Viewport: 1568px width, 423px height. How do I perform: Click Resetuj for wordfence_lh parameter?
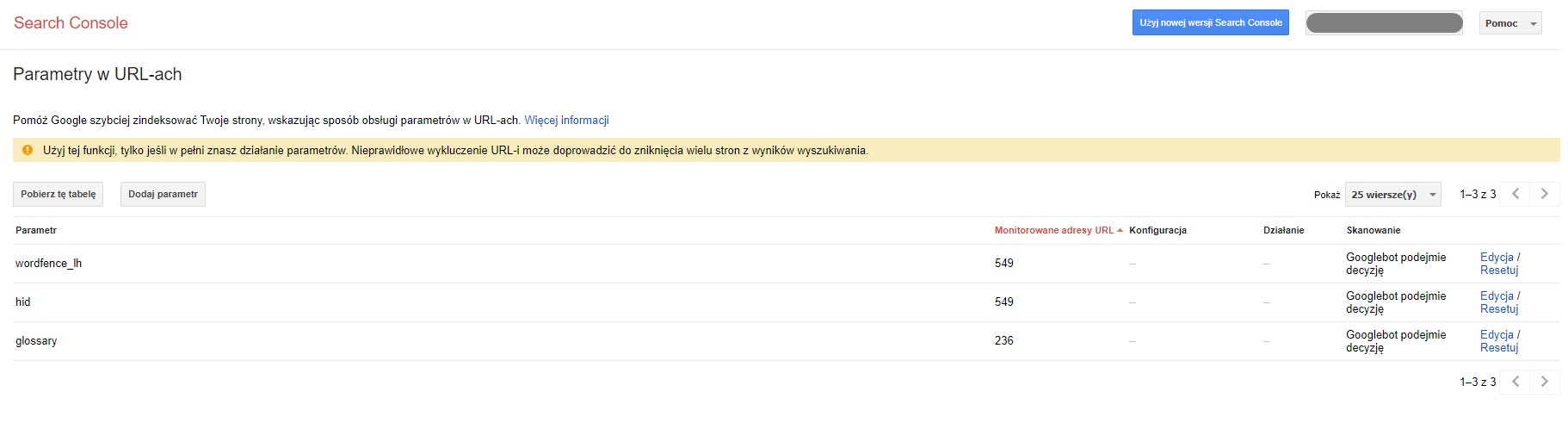[1499, 271]
